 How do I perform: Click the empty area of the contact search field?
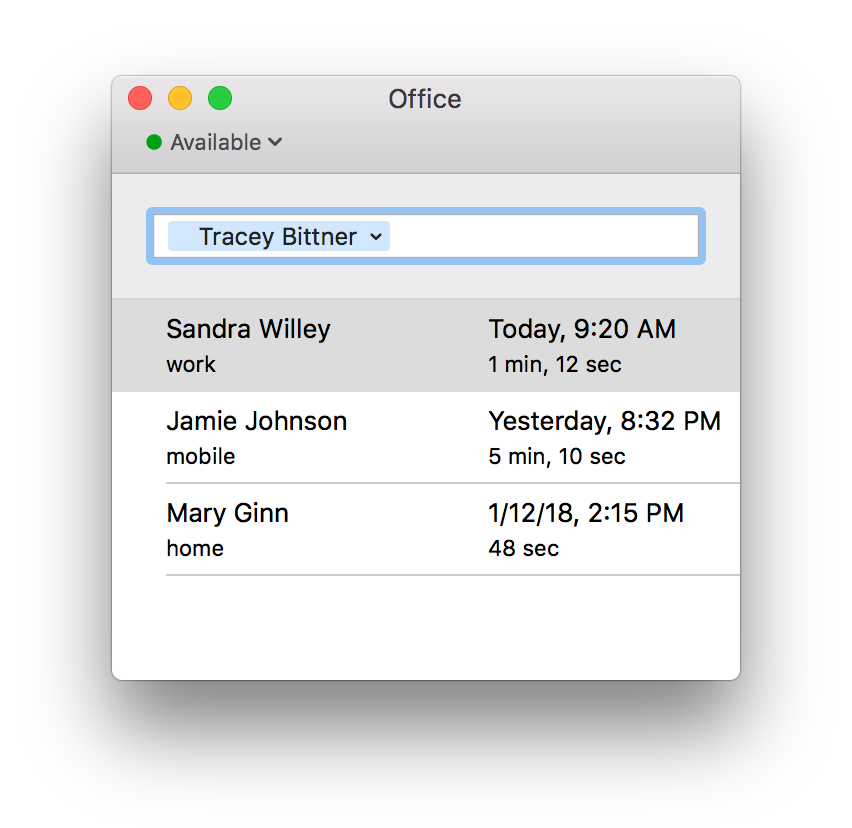click(543, 236)
